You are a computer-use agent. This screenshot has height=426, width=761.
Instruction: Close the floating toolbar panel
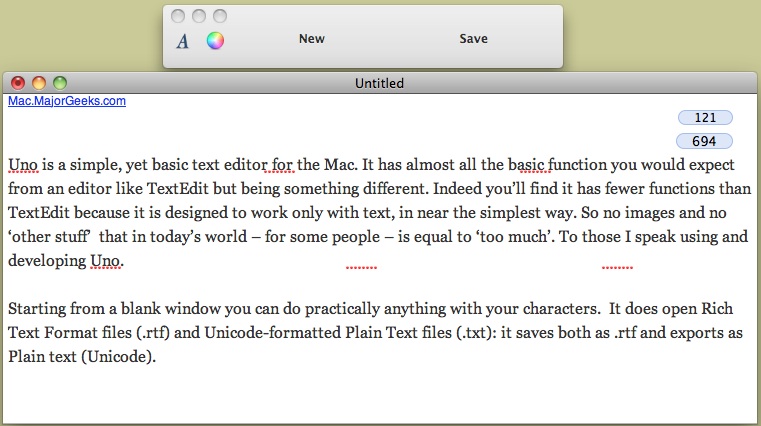pos(178,16)
